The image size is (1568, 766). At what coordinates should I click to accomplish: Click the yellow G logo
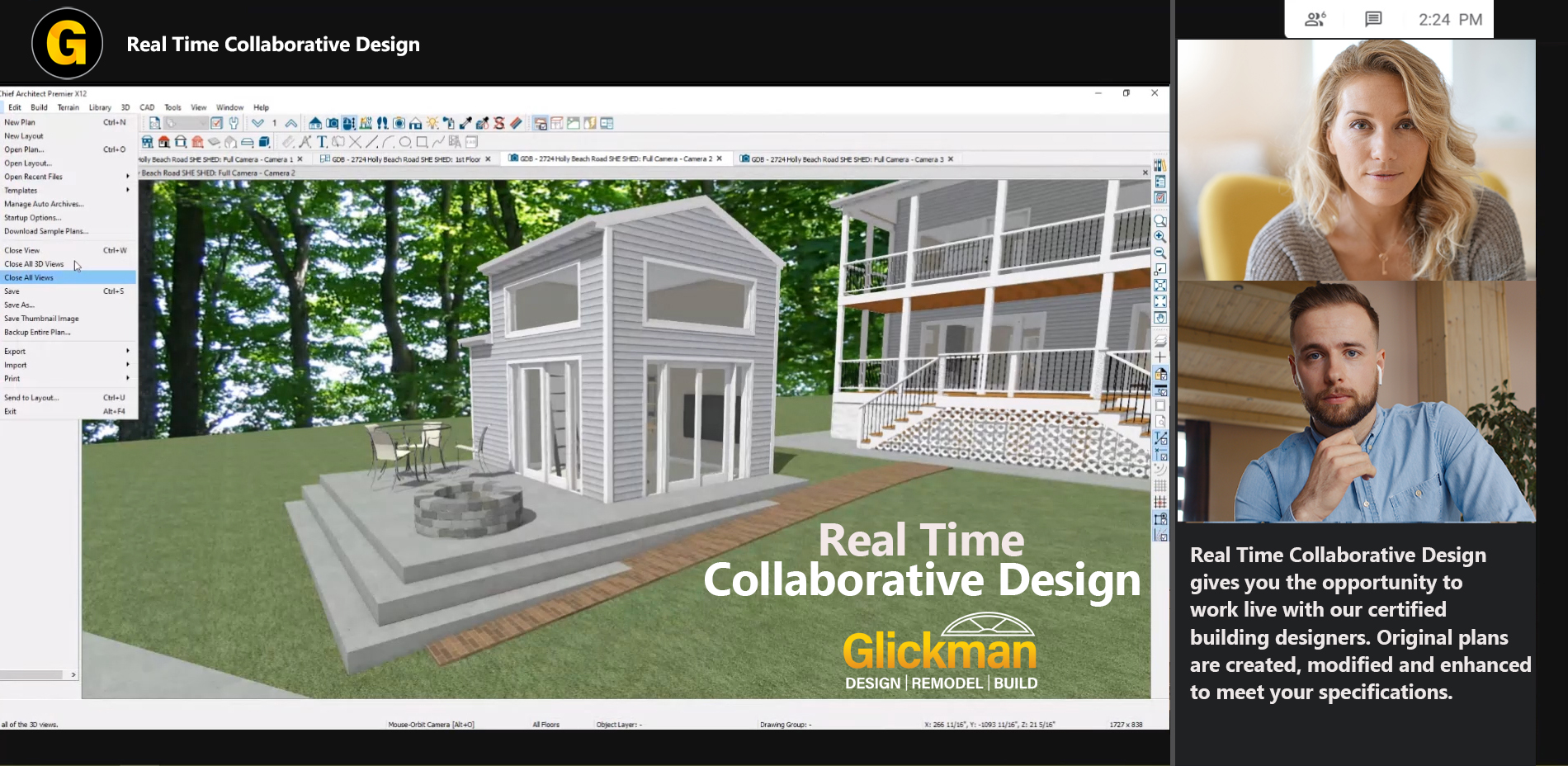(67, 43)
